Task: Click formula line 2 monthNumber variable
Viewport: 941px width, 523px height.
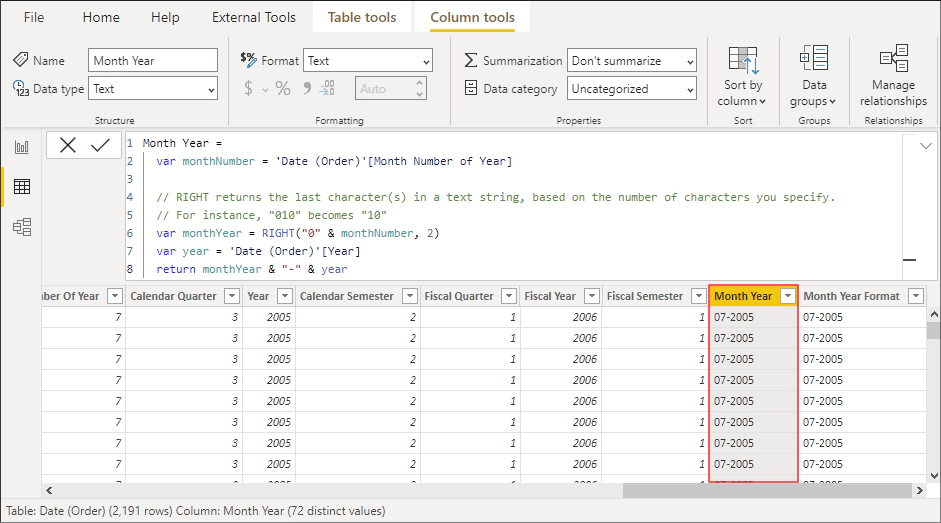Action: [334, 161]
